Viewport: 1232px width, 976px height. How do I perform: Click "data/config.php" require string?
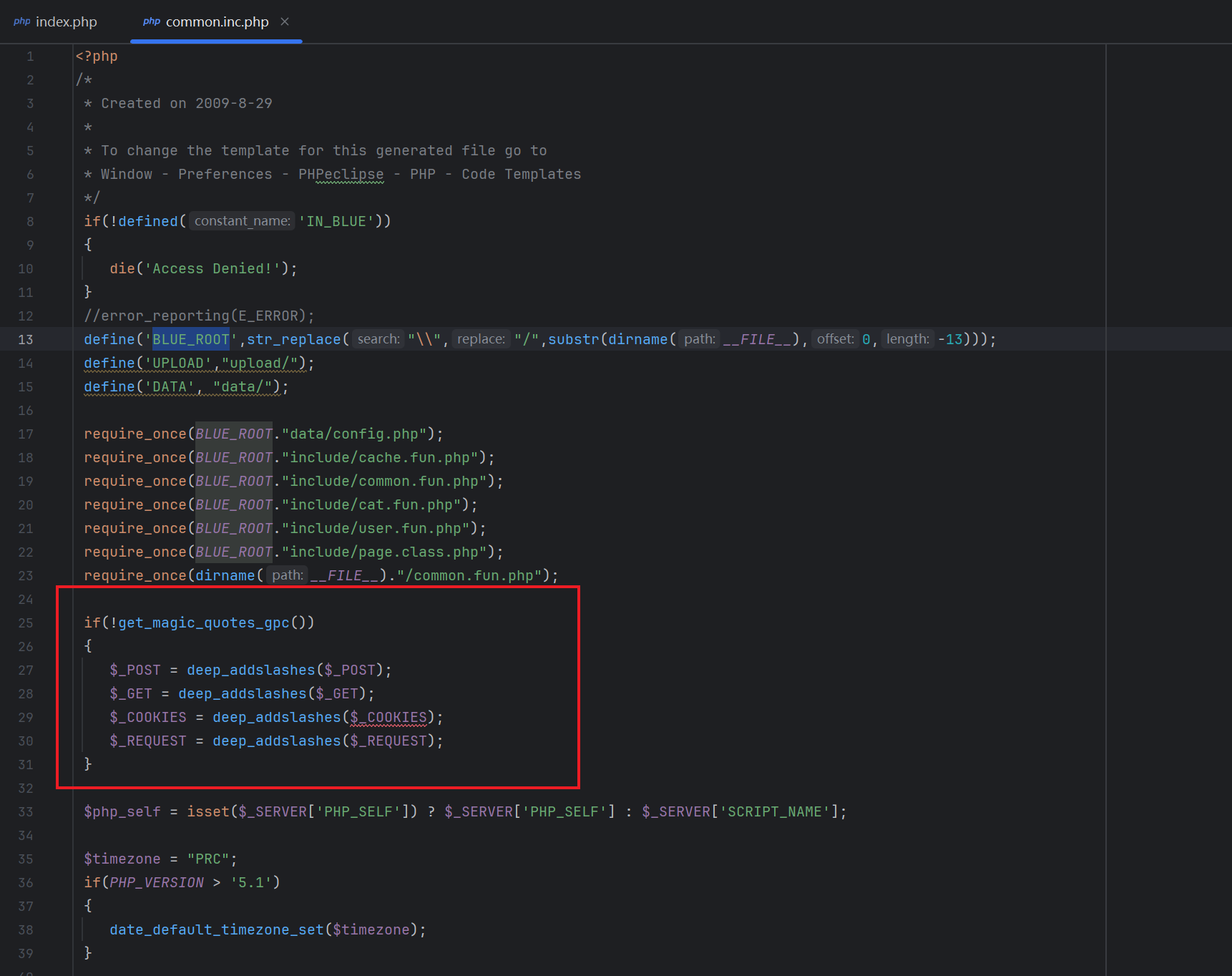point(354,434)
